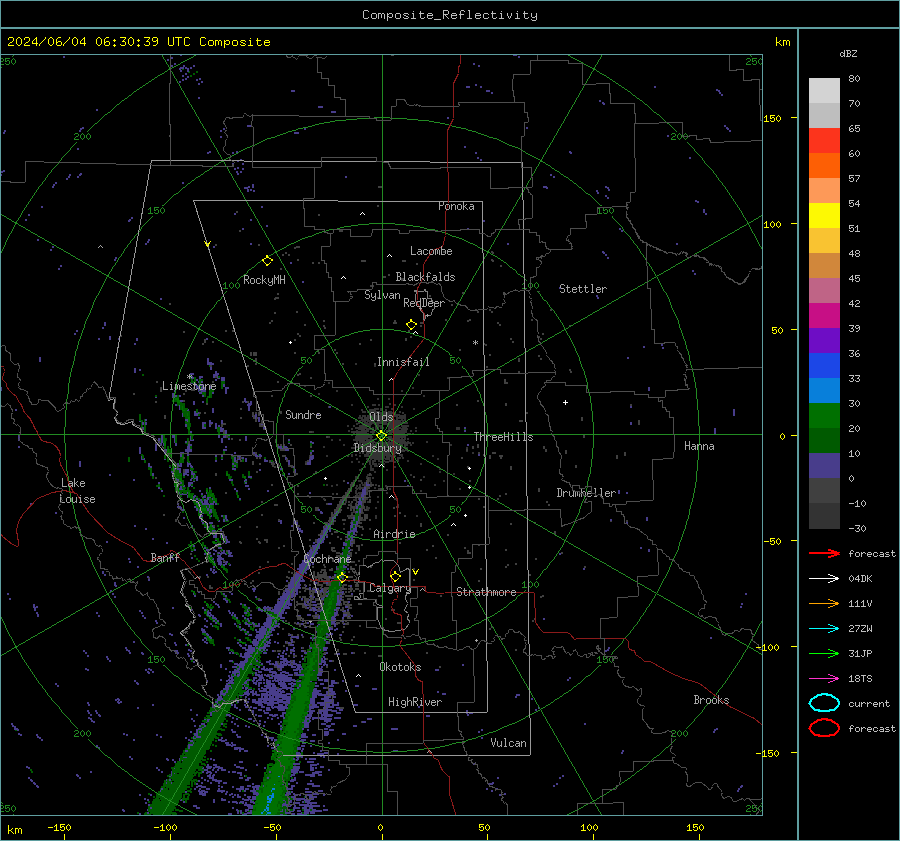Viewport: 900px width, 841px height.
Task: Click the Ponoka town label
Action: coord(456,206)
